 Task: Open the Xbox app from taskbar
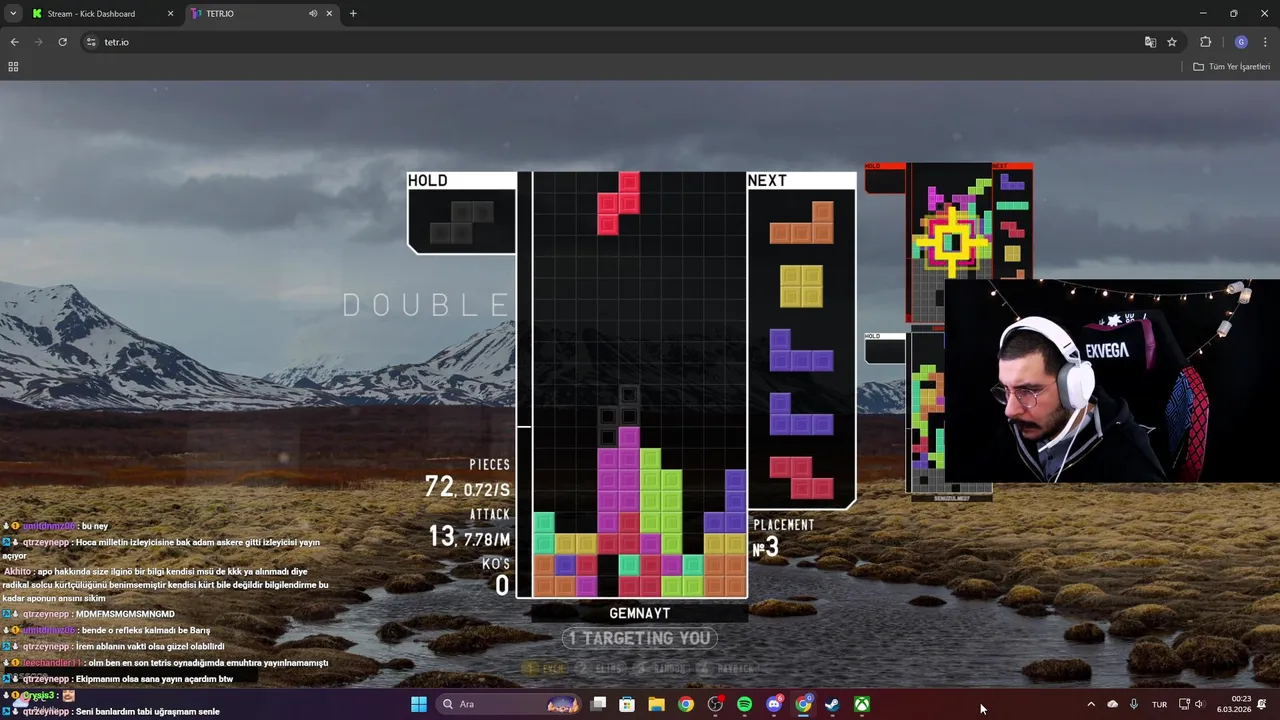(861, 704)
